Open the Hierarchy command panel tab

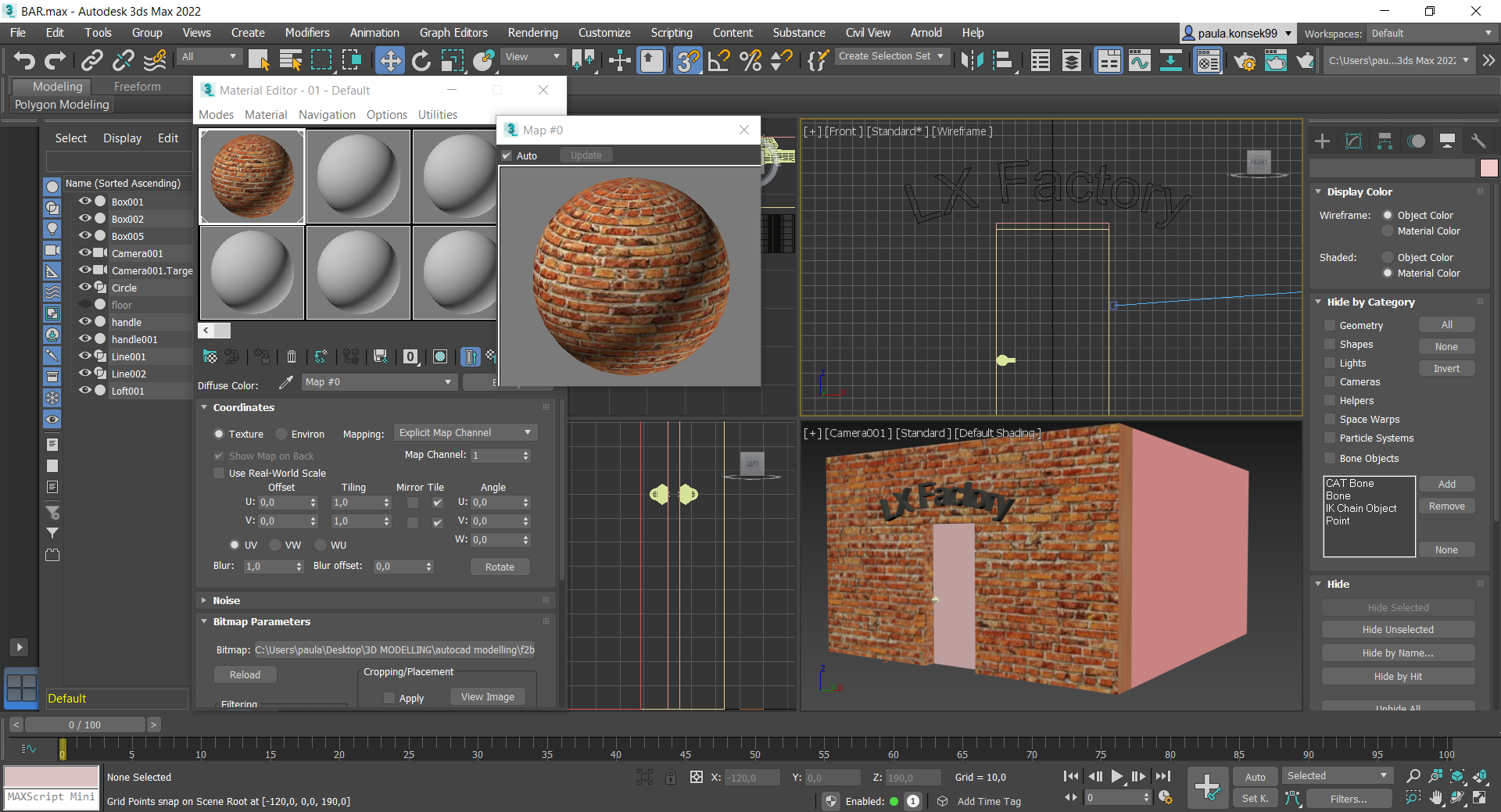pyautogui.click(x=1385, y=141)
